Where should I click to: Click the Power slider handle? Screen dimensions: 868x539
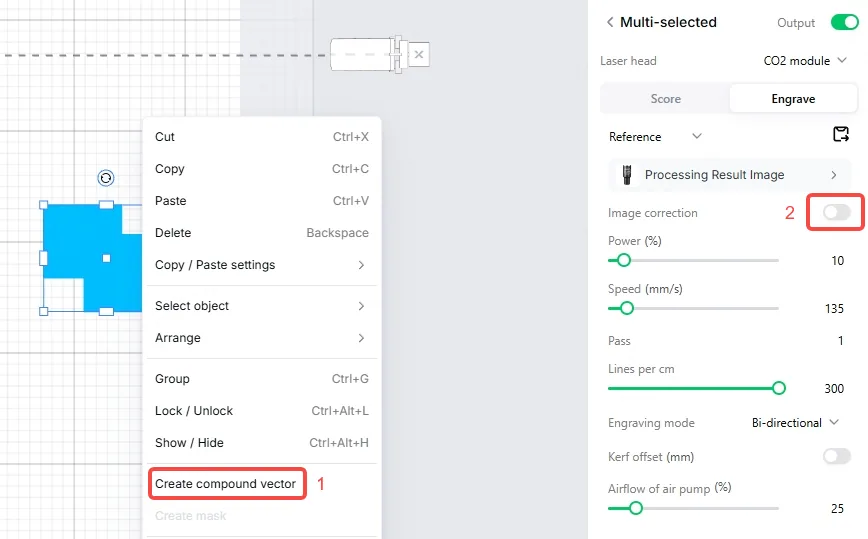pos(624,260)
